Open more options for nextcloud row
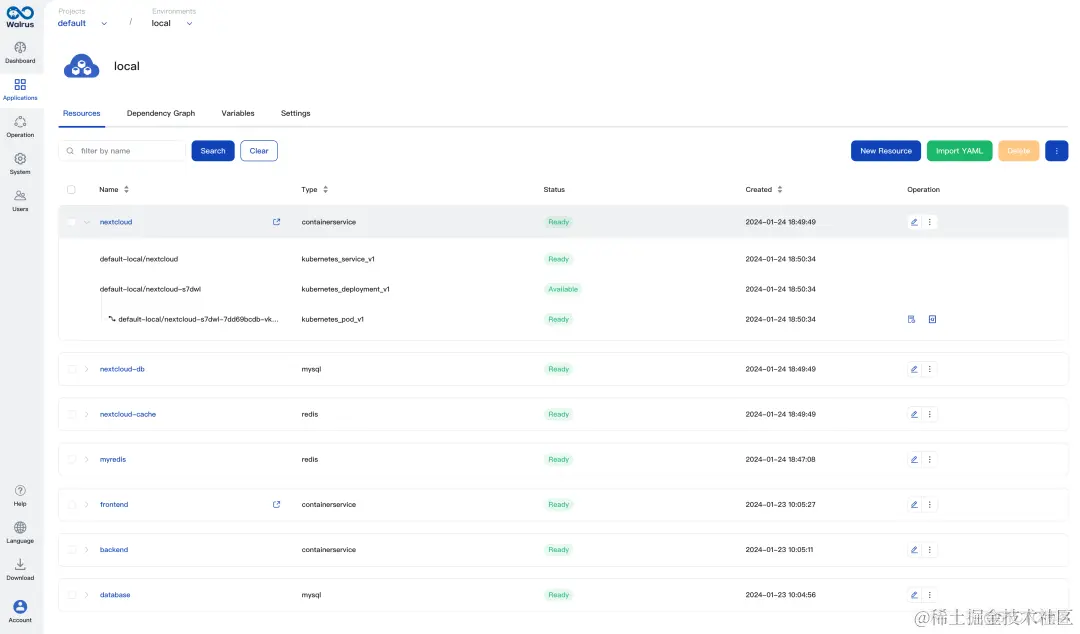Image resolution: width=1080 pixels, height=634 pixels. 929,222
